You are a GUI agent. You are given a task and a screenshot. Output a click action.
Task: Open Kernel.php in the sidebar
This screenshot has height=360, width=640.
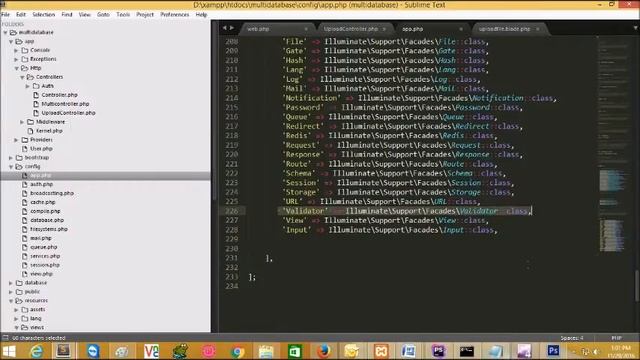[x=49, y=131]
